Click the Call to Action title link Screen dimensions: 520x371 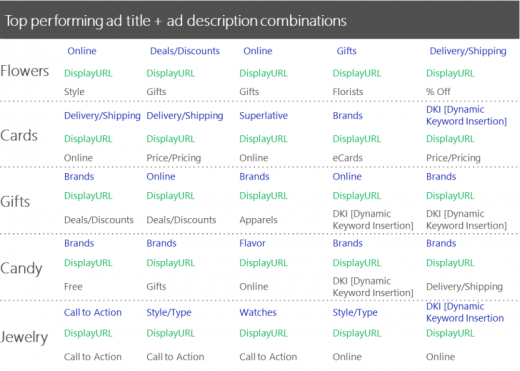click(x=93, y=312)
